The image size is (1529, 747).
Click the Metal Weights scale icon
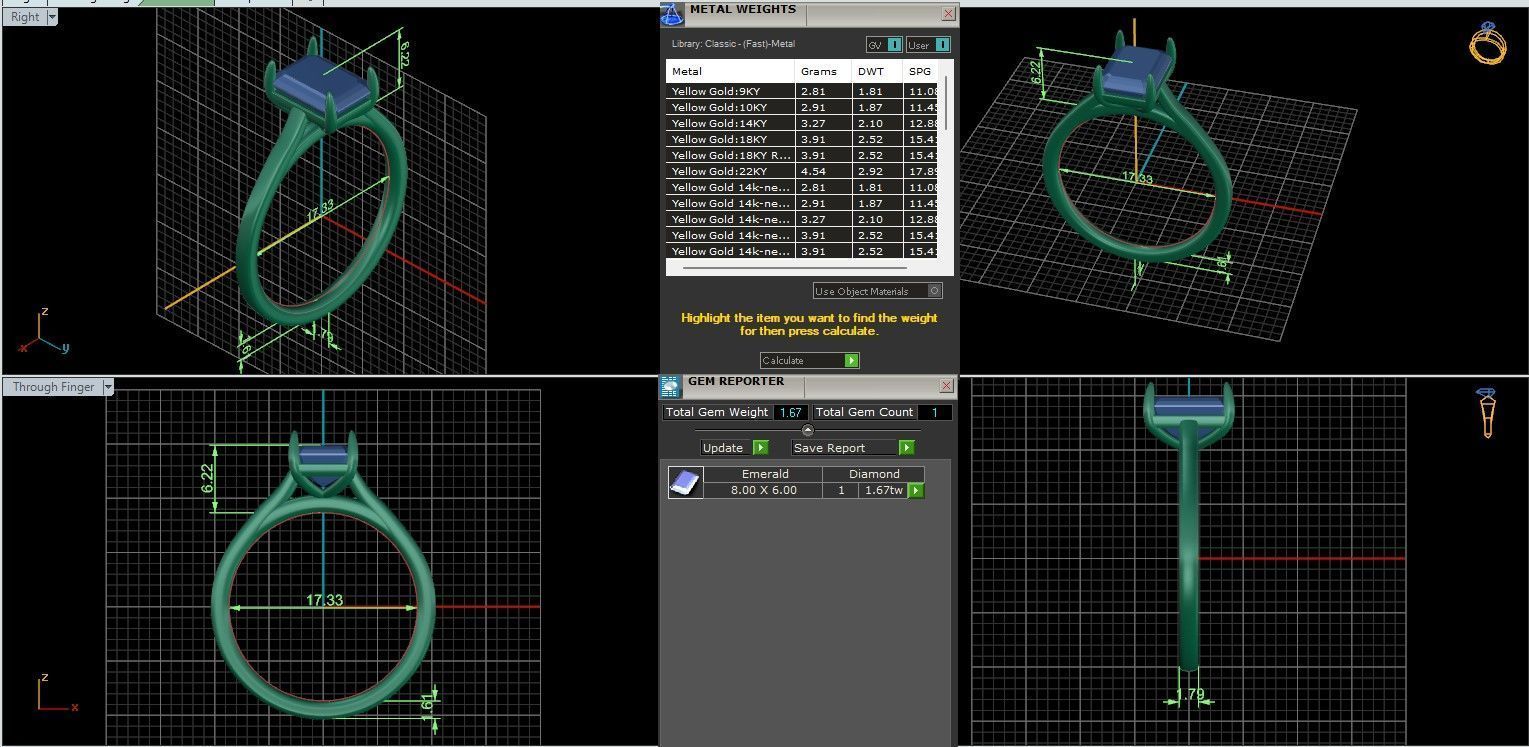[x=672, y=14]
